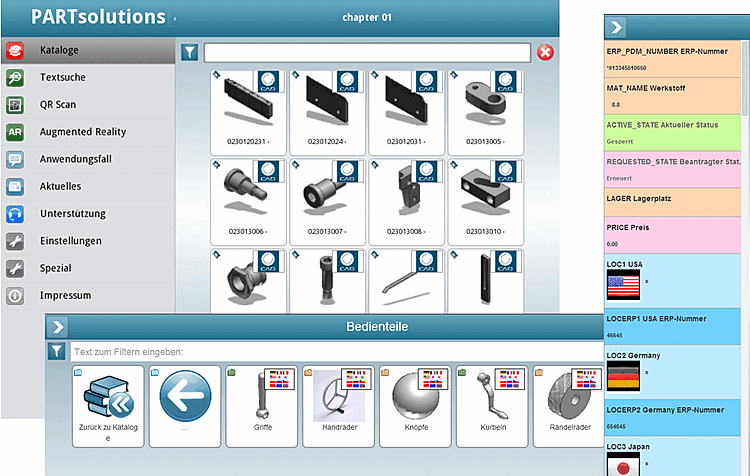Click the QR code icon
The image size is (750, 476).
15,105
